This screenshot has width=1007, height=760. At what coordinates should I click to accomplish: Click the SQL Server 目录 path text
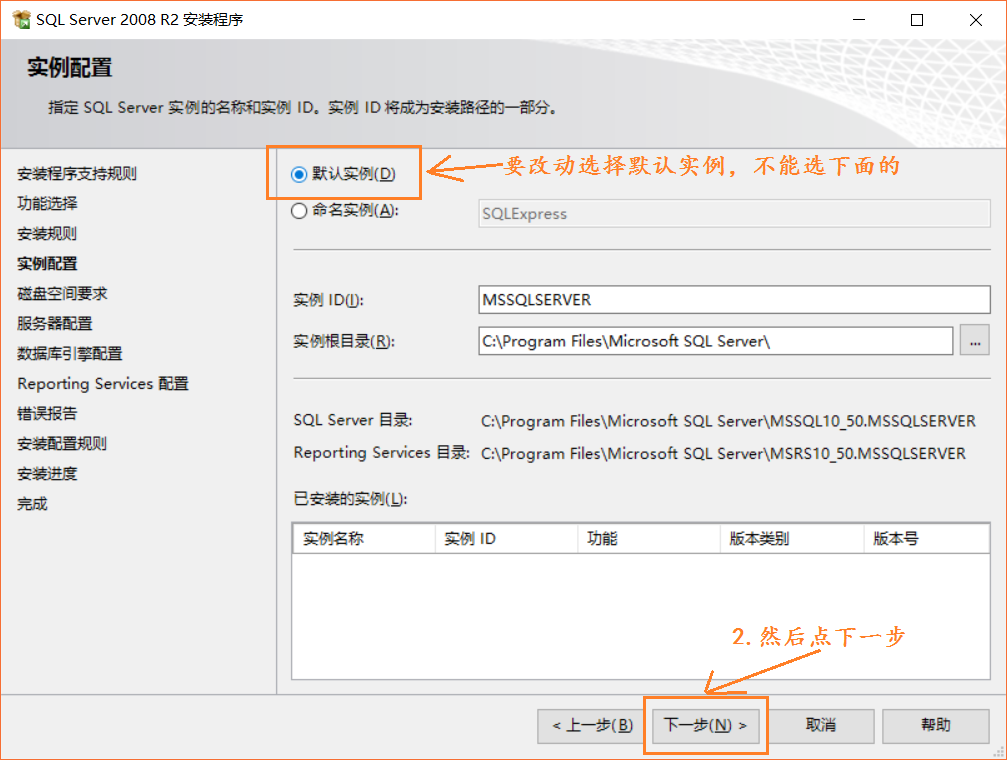728,421
